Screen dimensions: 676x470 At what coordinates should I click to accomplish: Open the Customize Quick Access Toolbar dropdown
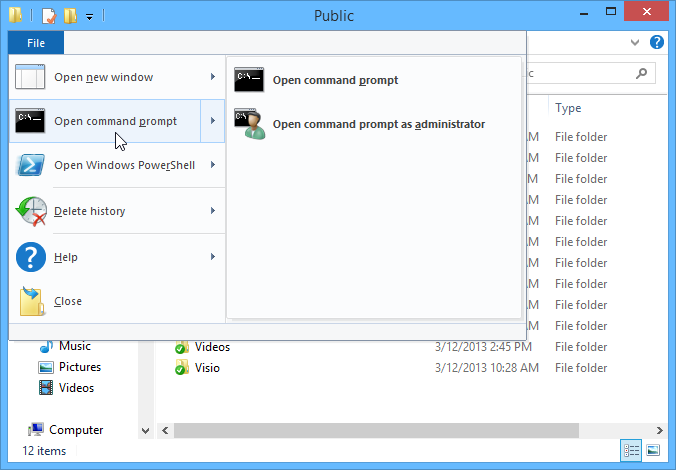pos(90,16)
